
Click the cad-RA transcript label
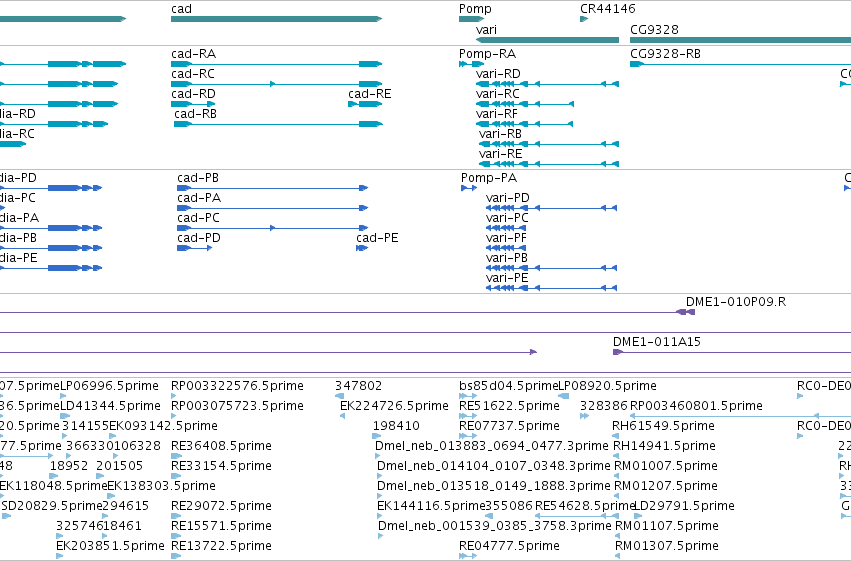tap(193, 54)
